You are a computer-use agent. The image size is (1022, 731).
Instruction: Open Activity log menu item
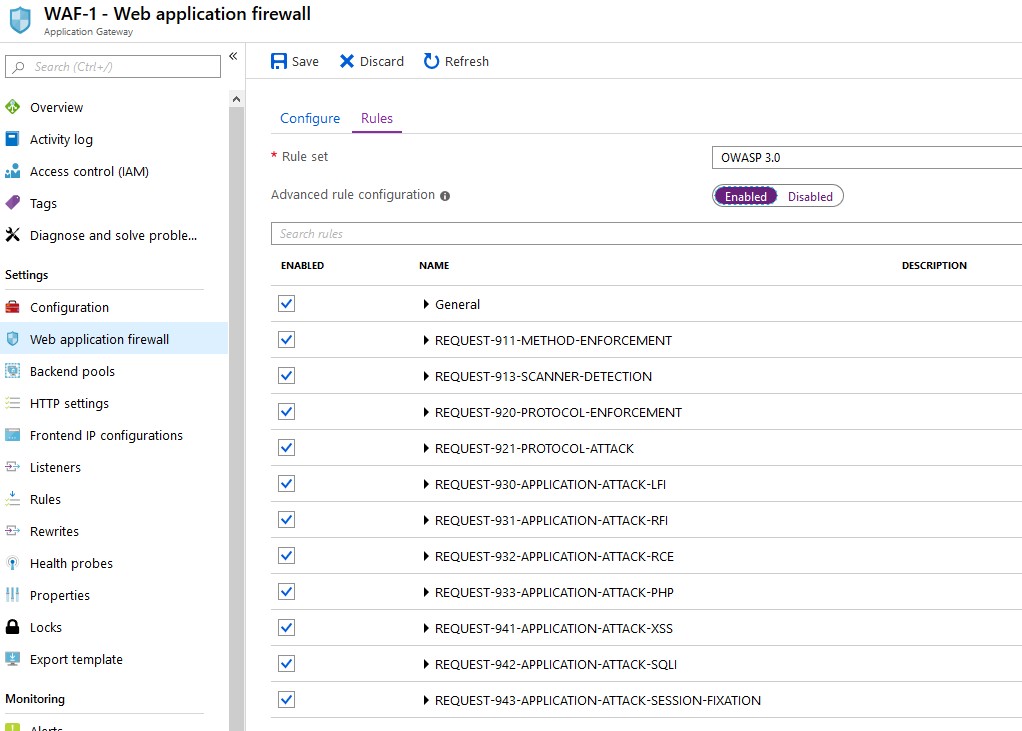[61, 139]
